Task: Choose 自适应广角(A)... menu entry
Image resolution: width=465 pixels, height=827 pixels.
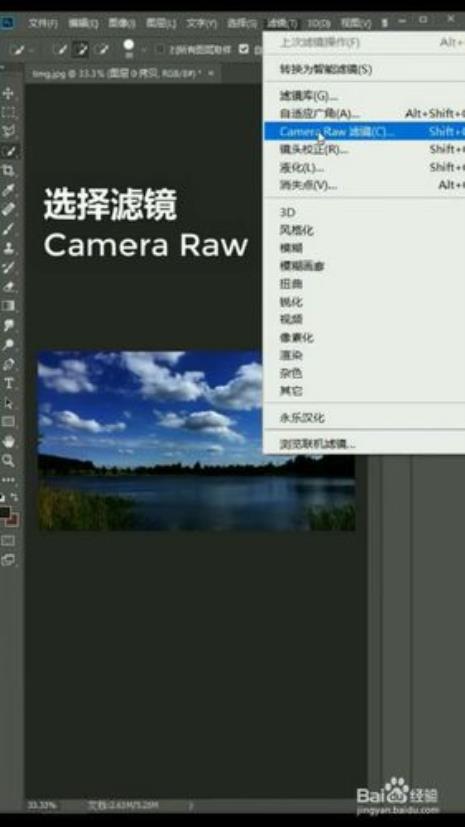Action: [364, 113]
